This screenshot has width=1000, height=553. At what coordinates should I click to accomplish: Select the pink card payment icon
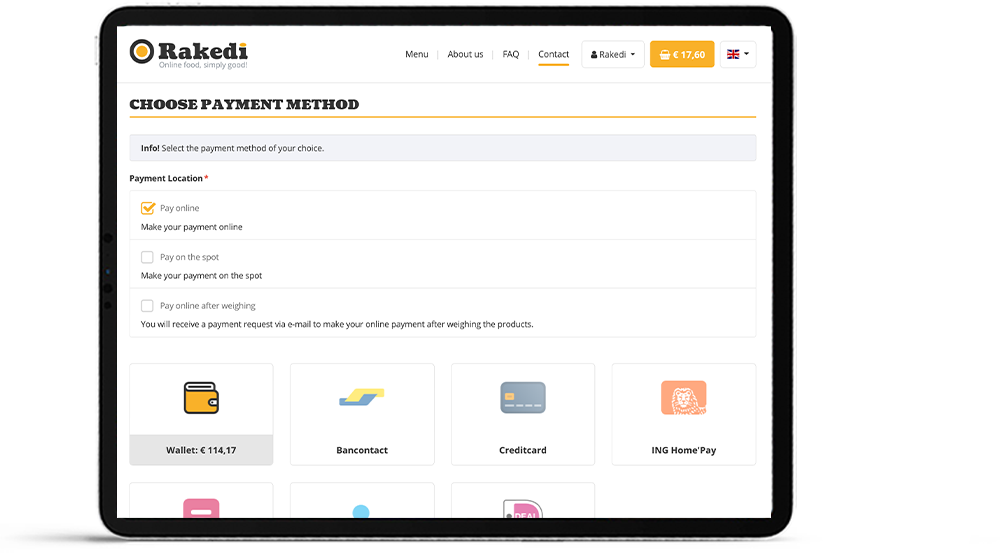(201, 508)
